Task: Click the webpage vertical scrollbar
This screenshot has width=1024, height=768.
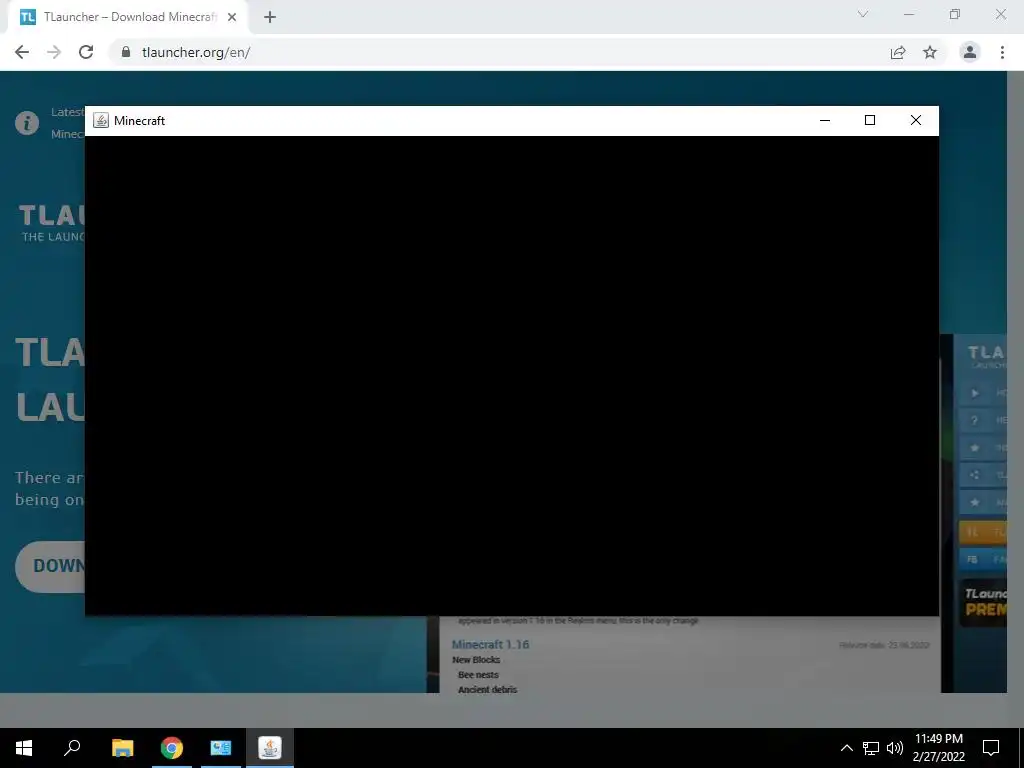Action: [1016, 382]
